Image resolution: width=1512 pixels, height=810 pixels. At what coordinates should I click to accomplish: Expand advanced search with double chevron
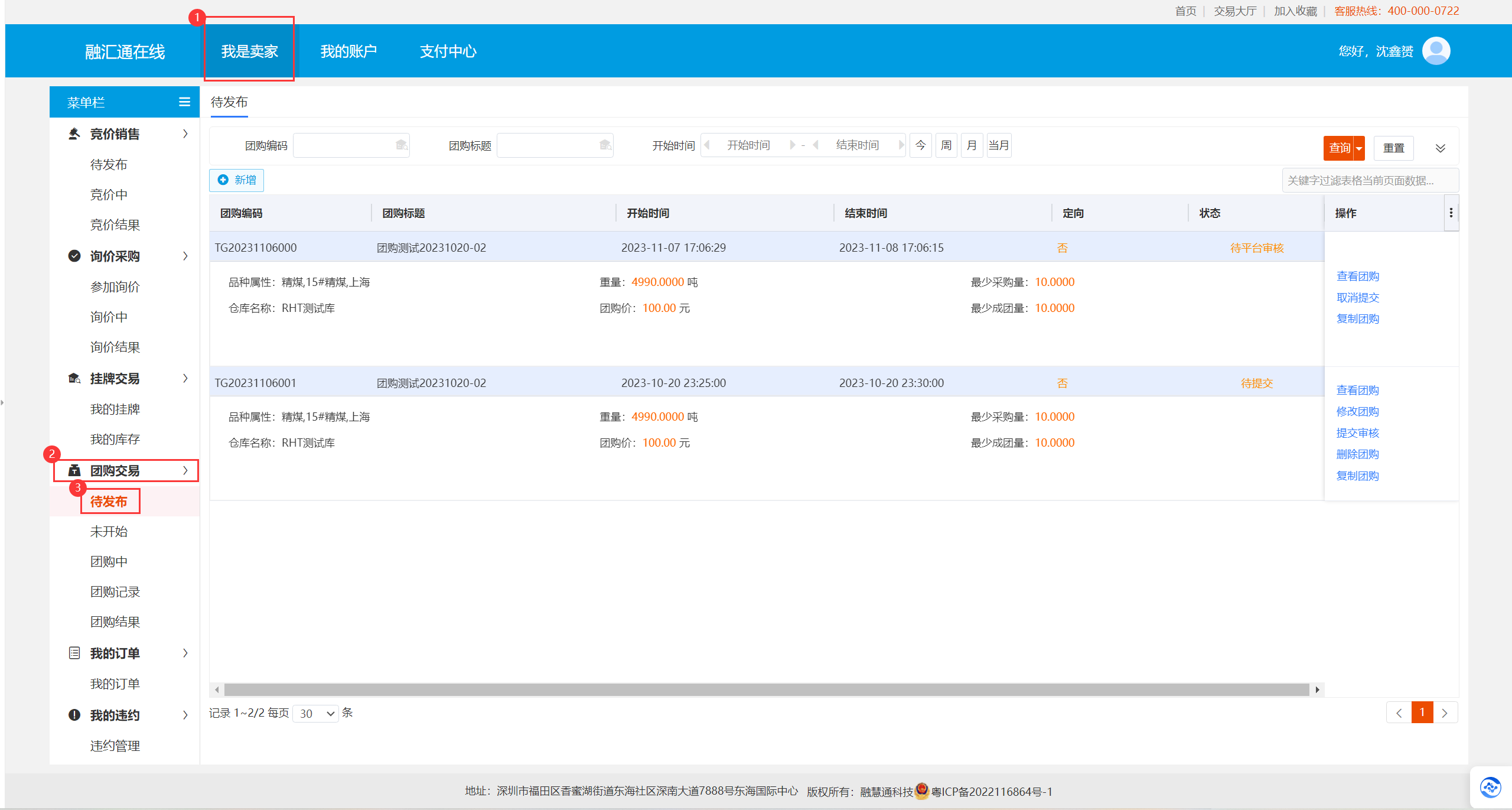[1440, 148]
